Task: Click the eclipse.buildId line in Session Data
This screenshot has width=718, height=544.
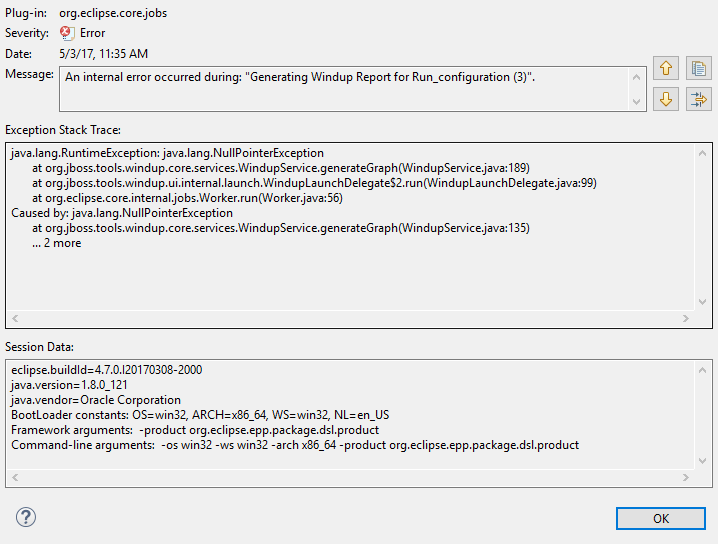Action: (x=106, y=369)
